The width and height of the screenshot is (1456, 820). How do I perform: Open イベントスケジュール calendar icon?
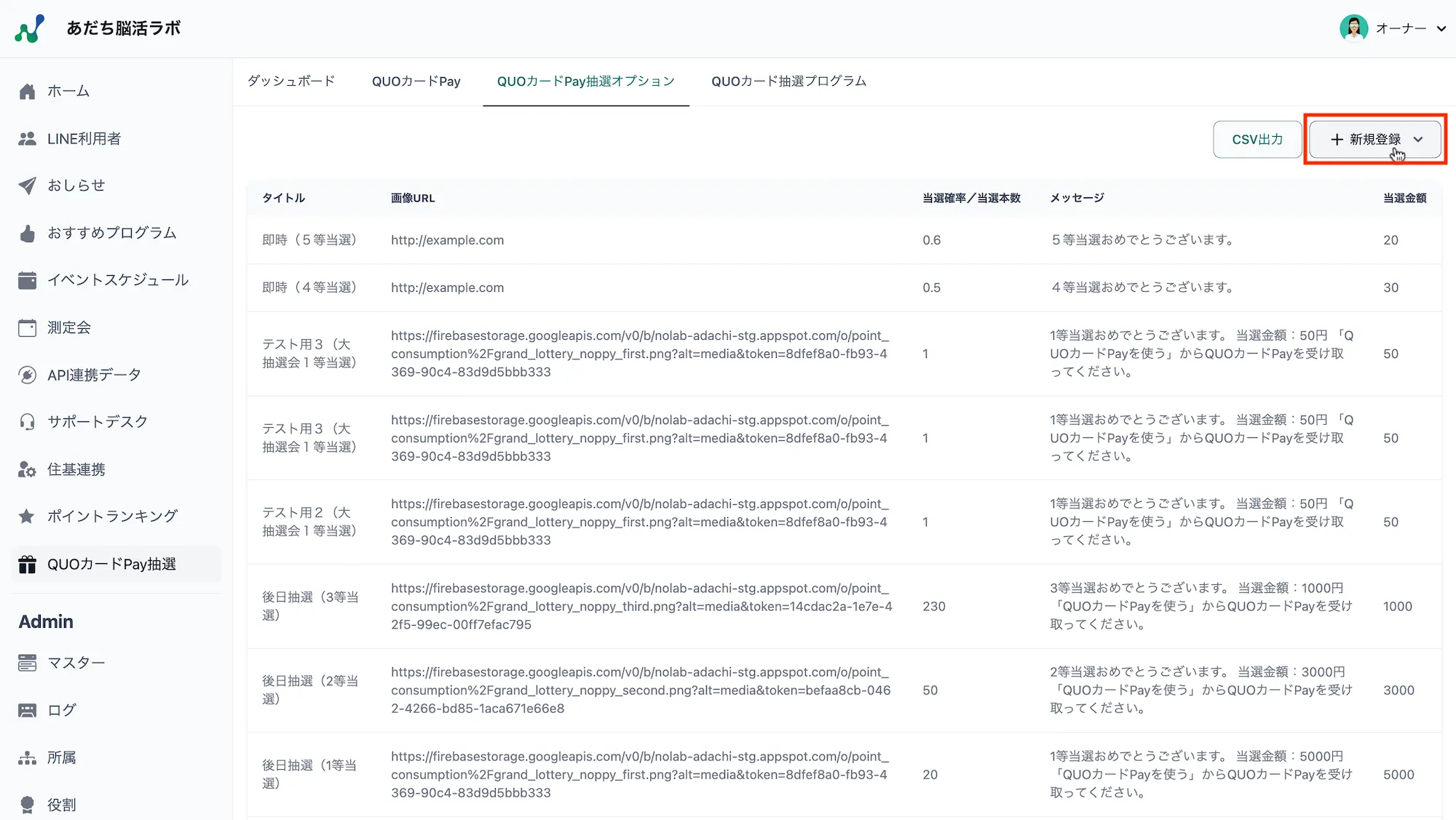tap(28, 280)
